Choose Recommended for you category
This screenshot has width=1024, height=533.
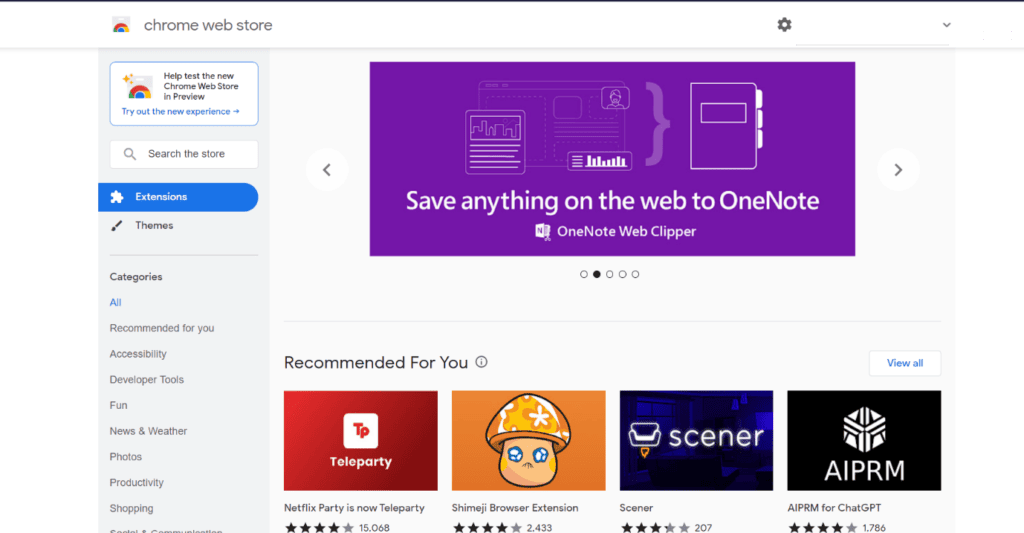pyautogui.click(x=162, y=328)
